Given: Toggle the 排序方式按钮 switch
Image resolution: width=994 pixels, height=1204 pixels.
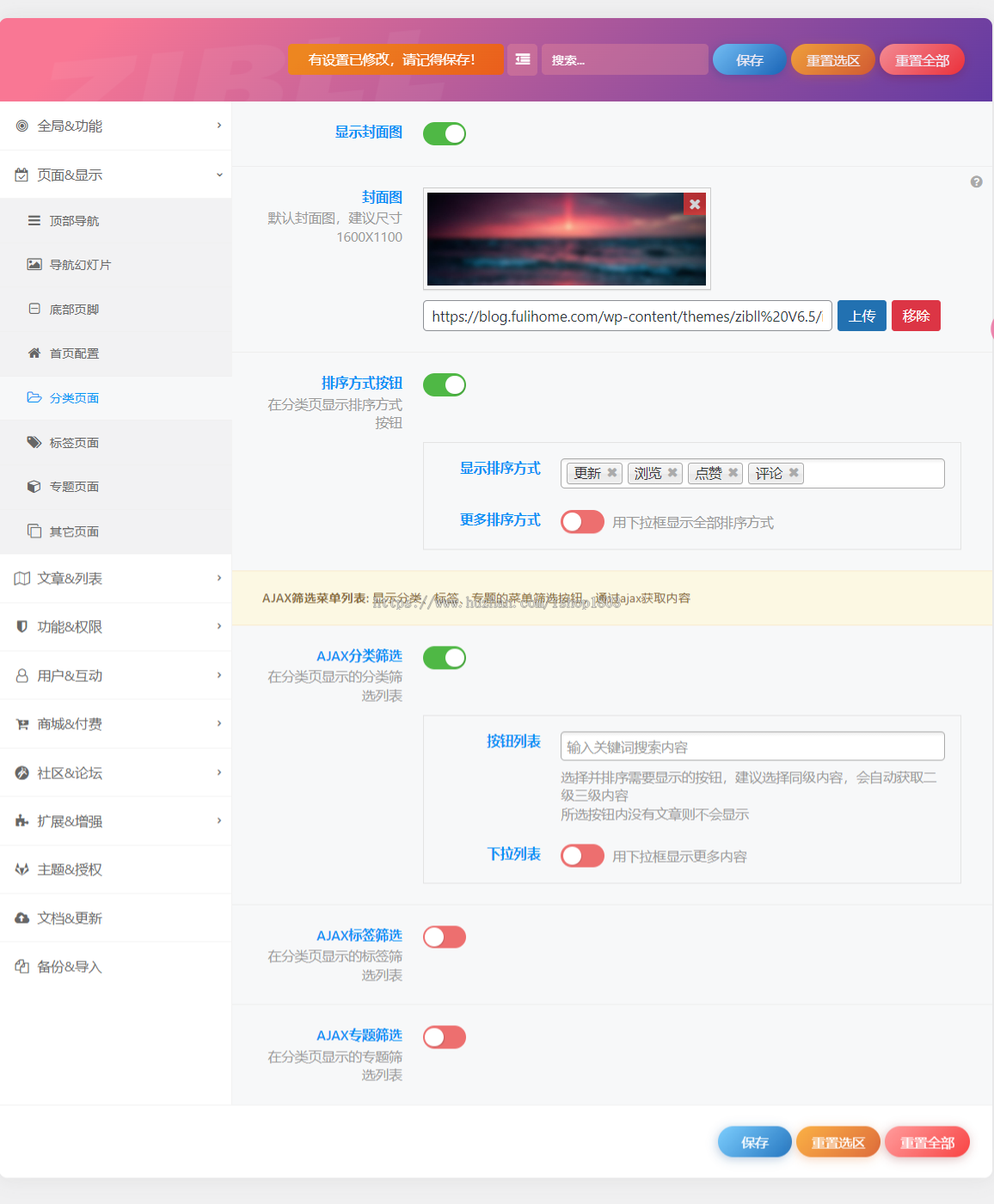Looking at the screenshot, I should tap(445, 384).
